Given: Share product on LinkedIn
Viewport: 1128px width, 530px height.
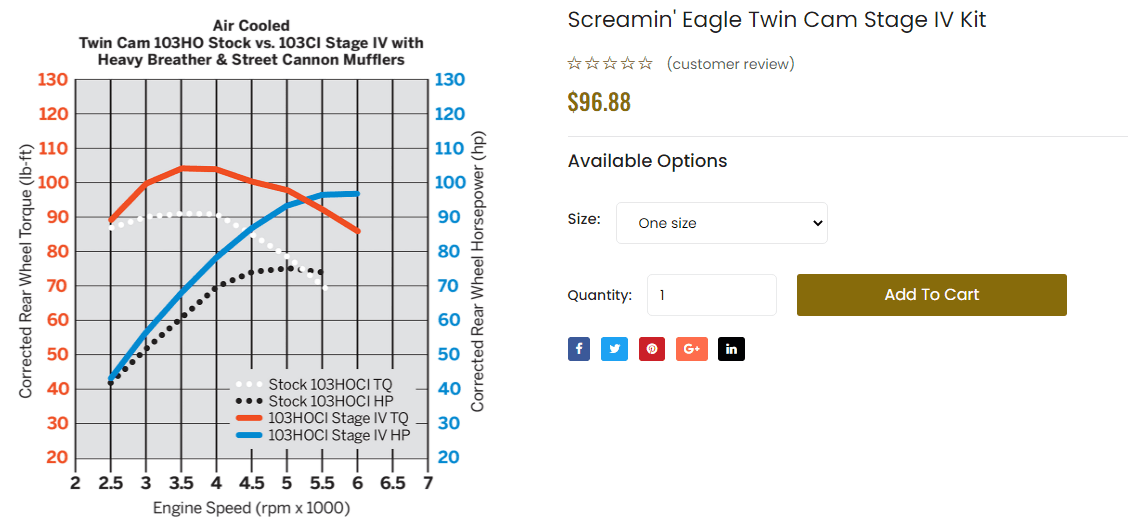Looking at the screenshot, I should [x=732, y=349].
